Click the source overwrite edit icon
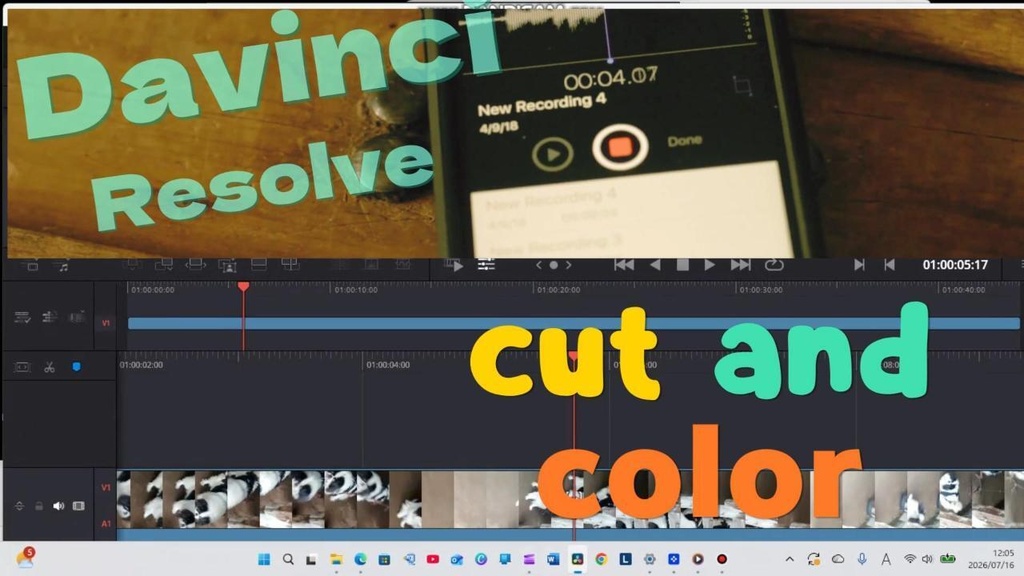1024x576 pixels. tap(290, 264)
